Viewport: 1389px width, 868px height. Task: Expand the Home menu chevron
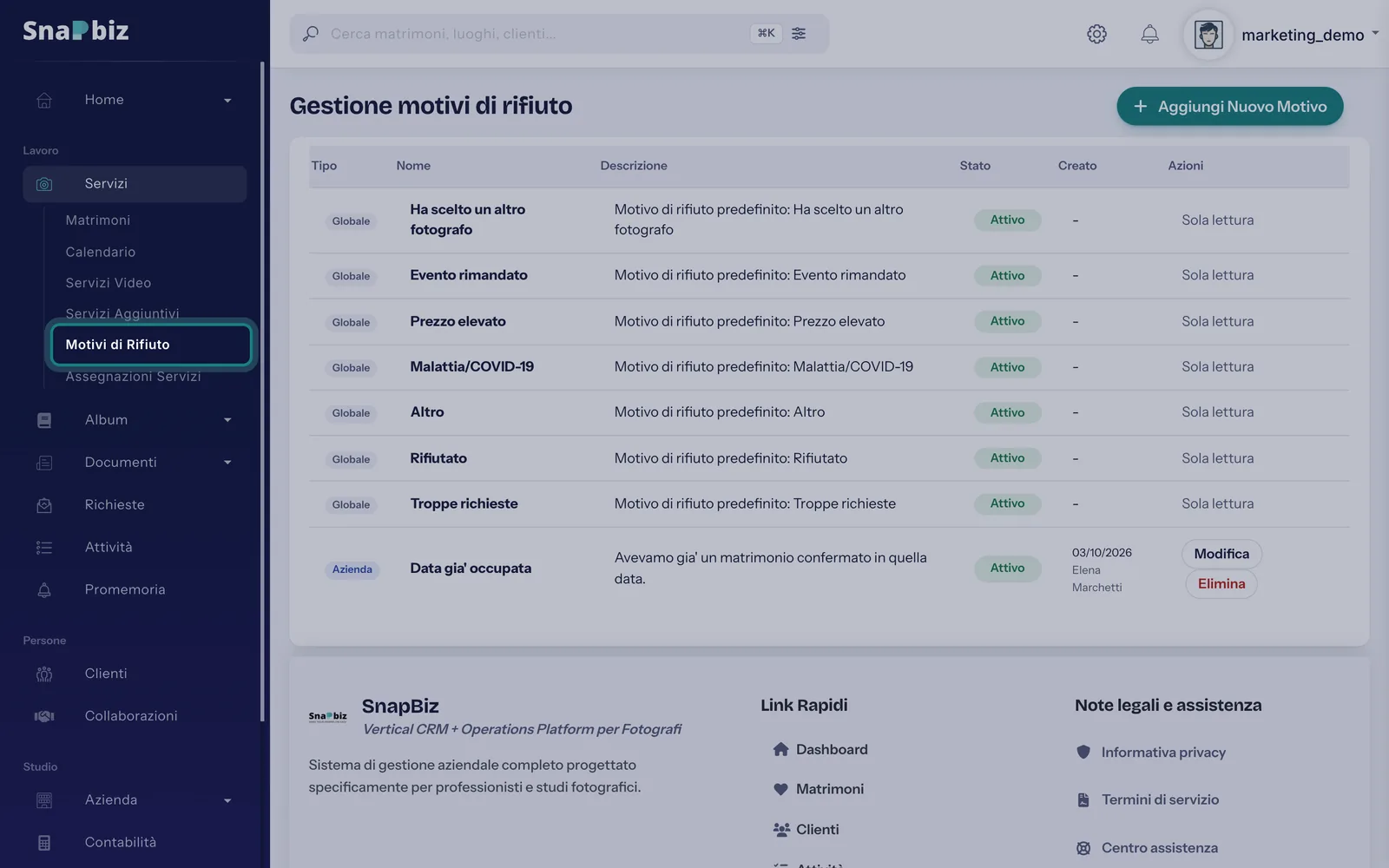coord(227,101)
